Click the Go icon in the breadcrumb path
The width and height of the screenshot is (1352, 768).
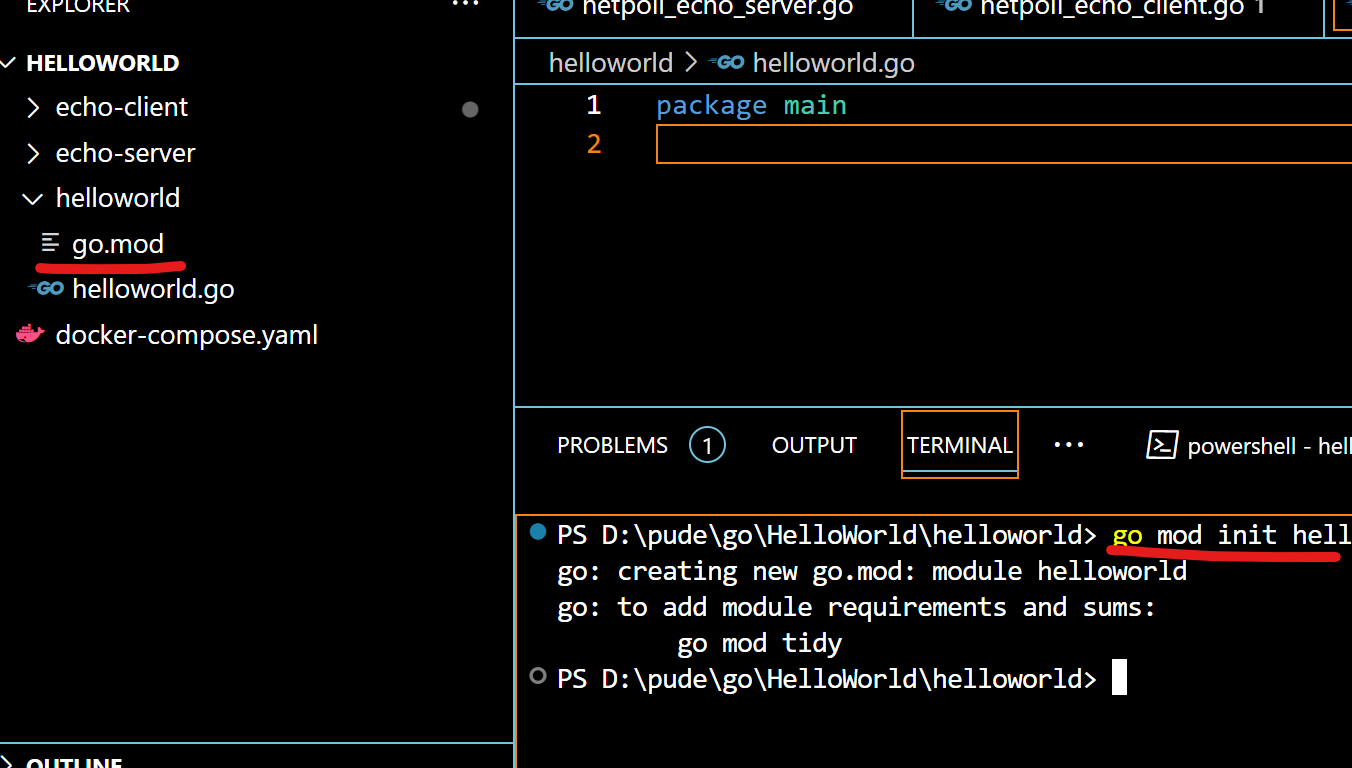(727, 63)
